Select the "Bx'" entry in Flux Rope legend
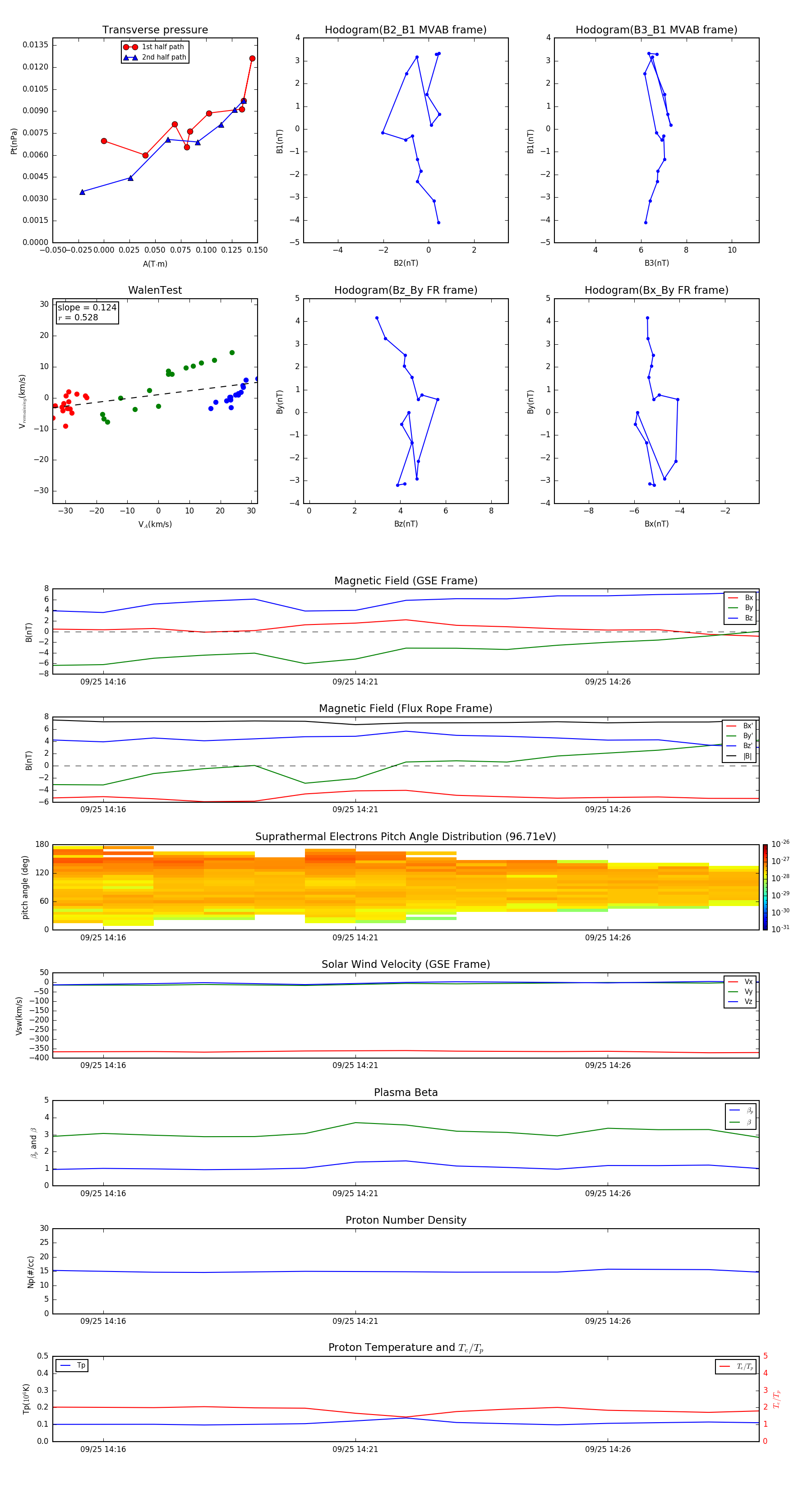This screenshot has height=1489, width=812. coord(740,726)
